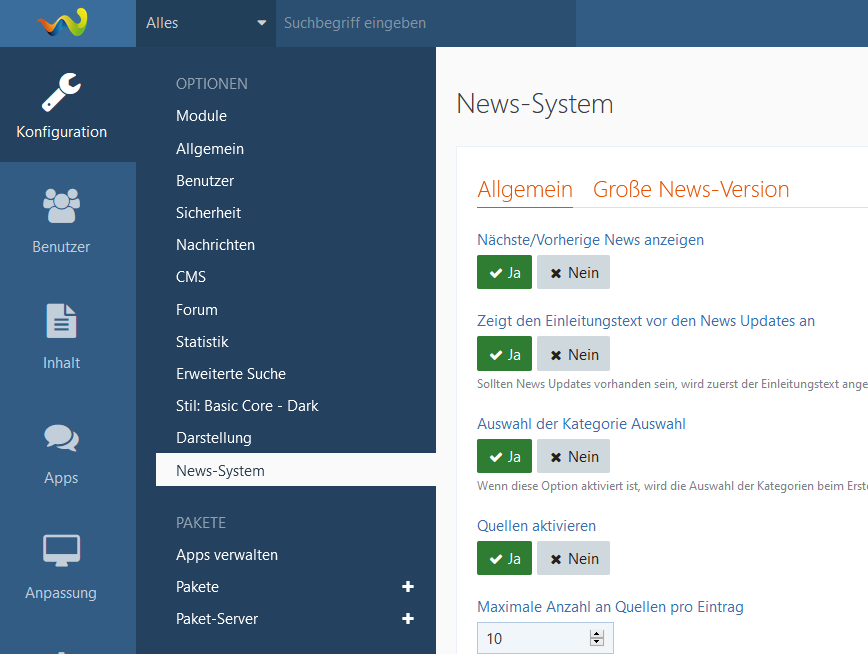Click the WoltLab logo icon

(63, 22)
